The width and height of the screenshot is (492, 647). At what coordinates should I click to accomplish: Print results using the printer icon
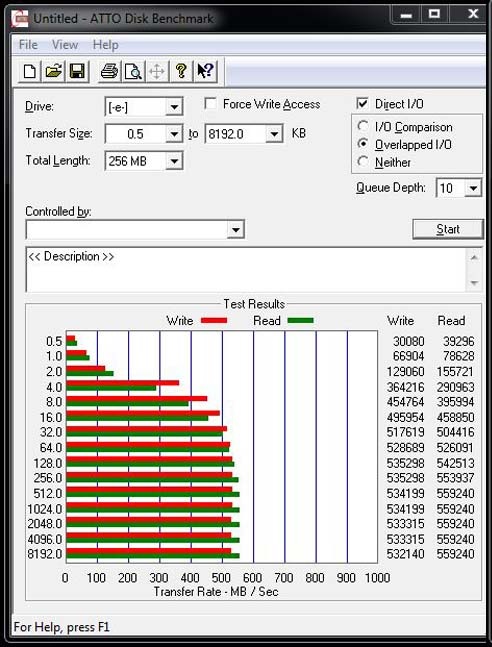(109, 71)
